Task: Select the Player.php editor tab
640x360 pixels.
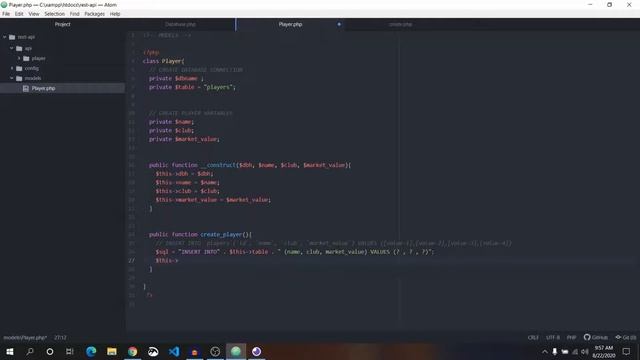Action: point(290,24)
